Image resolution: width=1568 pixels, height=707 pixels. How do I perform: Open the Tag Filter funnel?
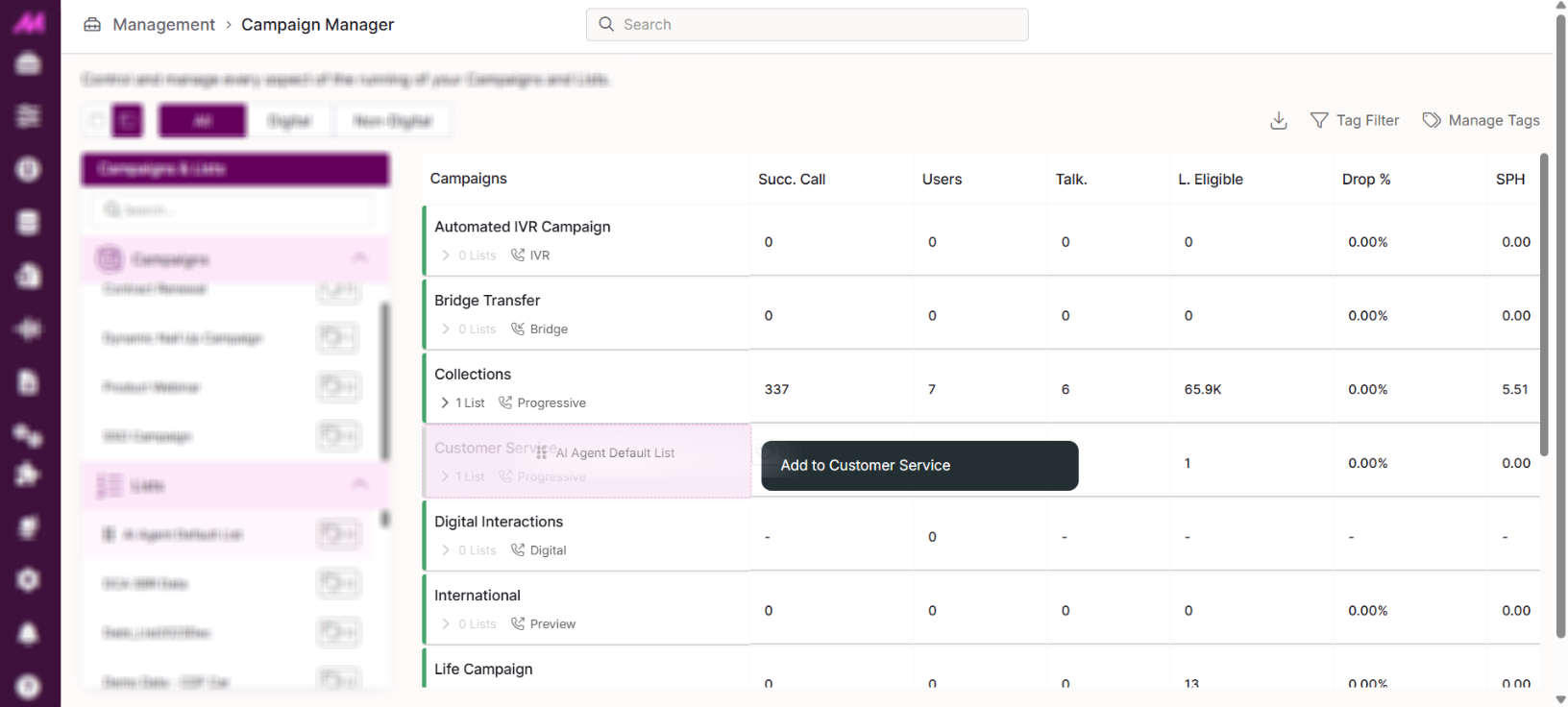click(1319, 120)
